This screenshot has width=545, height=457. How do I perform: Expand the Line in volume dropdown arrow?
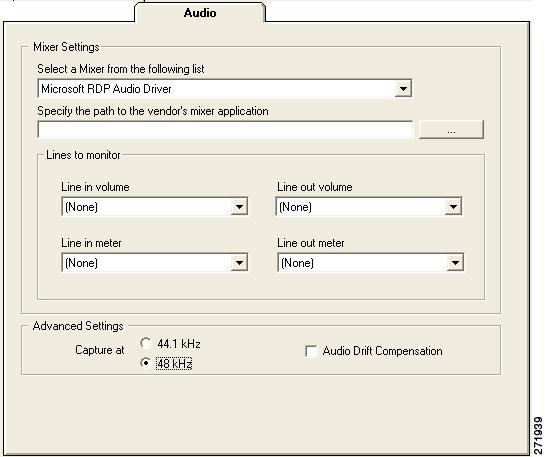tap(239, 207)
